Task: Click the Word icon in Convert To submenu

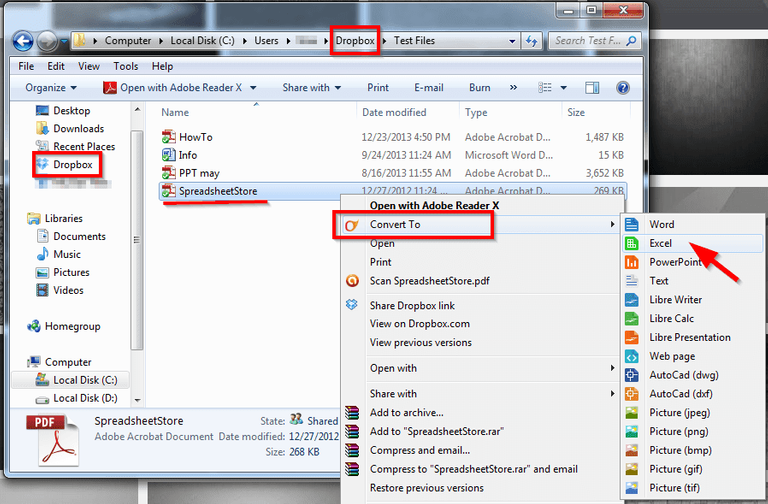Action: click(632, 224)
